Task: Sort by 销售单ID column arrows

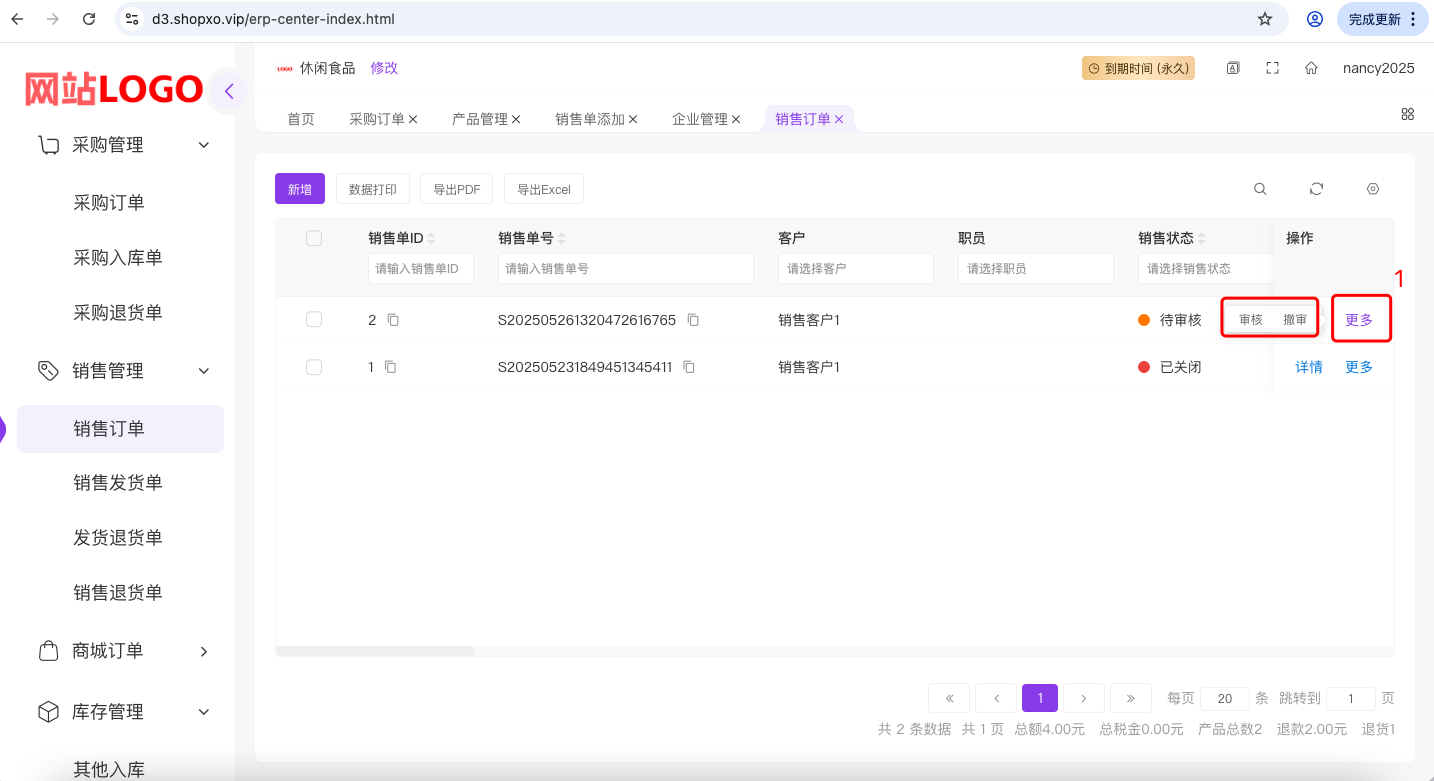Action: pyautogui.click(x=431, y=239)
